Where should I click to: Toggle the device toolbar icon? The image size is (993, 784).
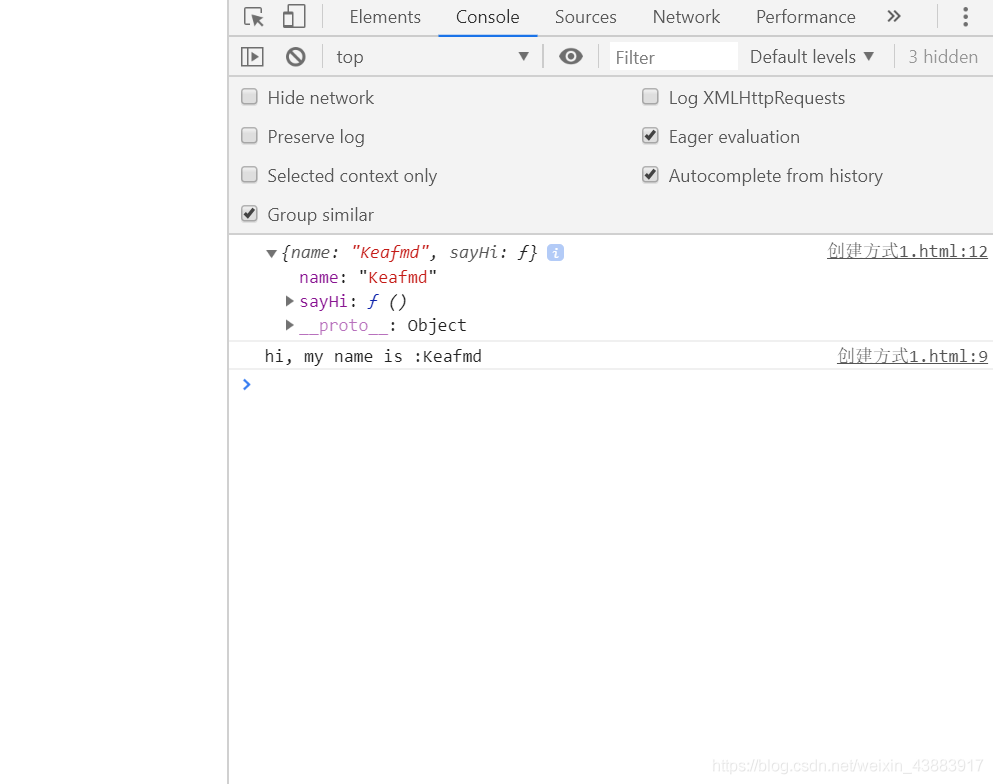tap(294, 16)
